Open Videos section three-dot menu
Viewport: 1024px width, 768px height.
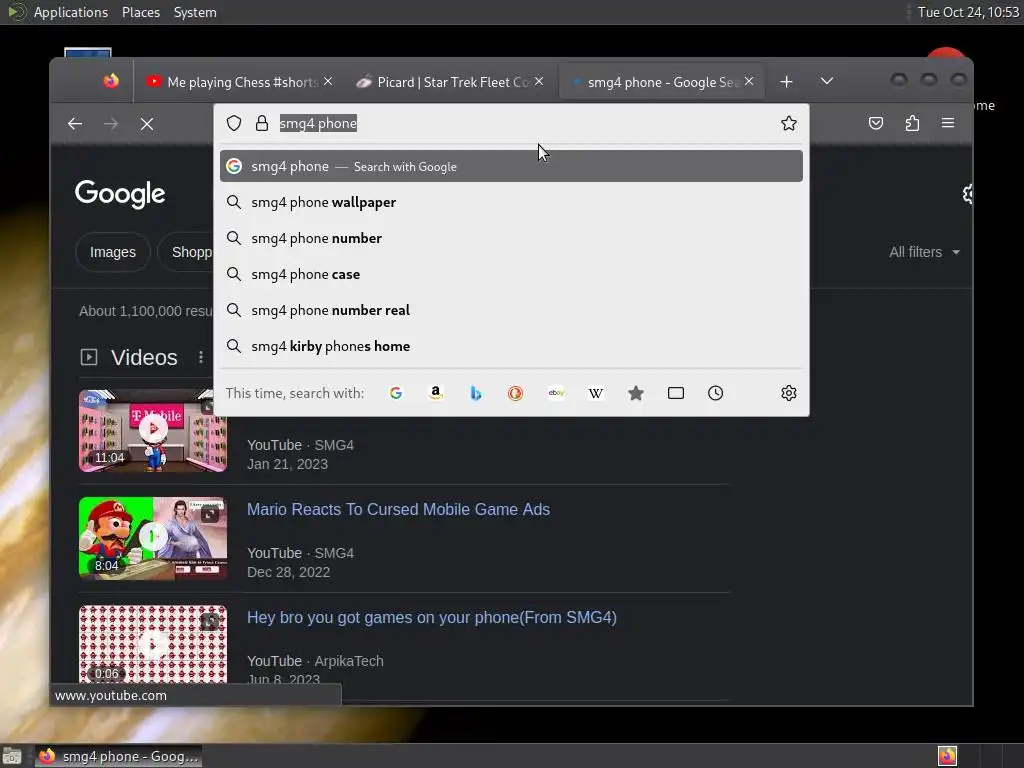200,357
